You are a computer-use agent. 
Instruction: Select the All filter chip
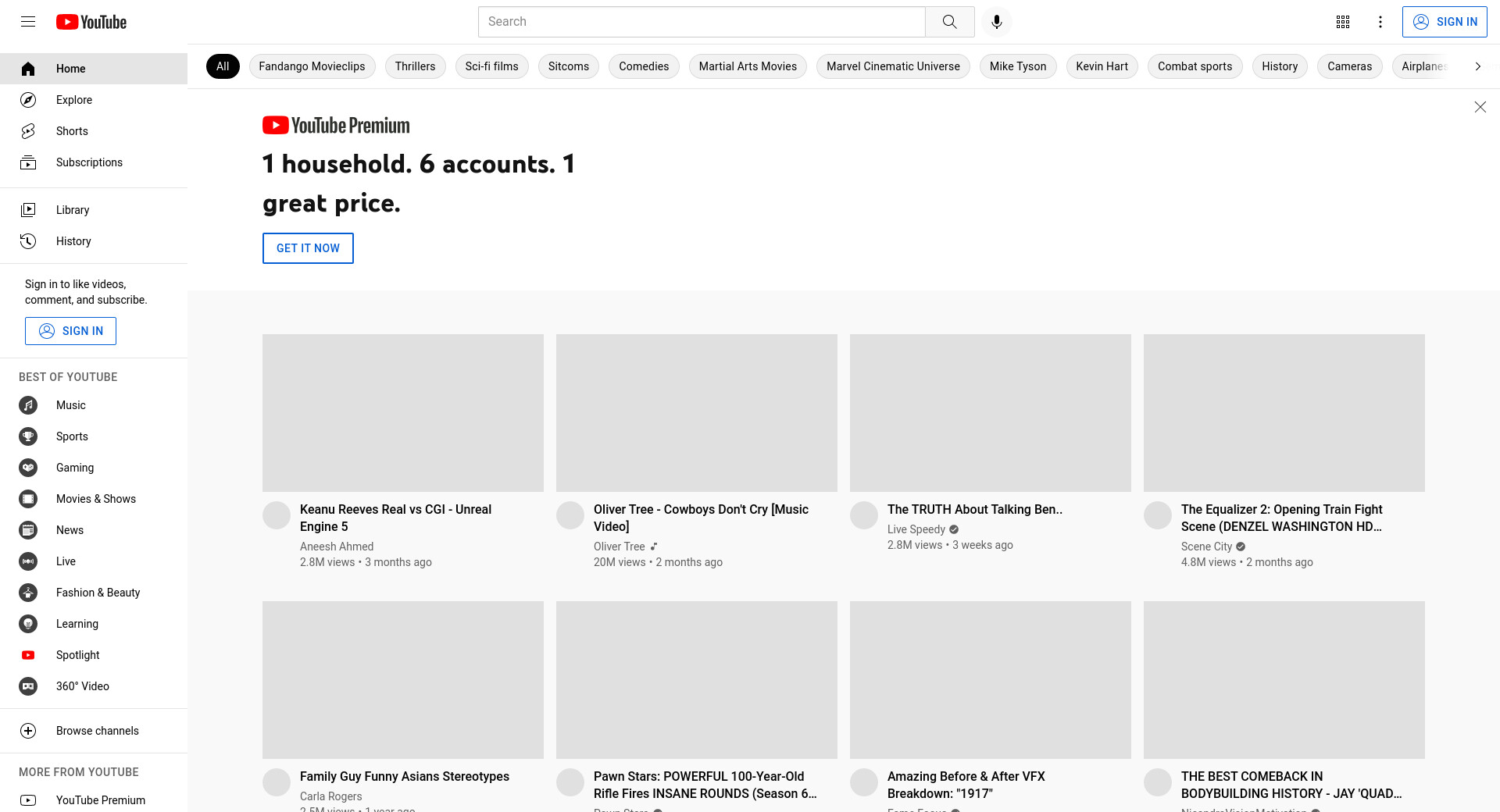tap(223, 66)
